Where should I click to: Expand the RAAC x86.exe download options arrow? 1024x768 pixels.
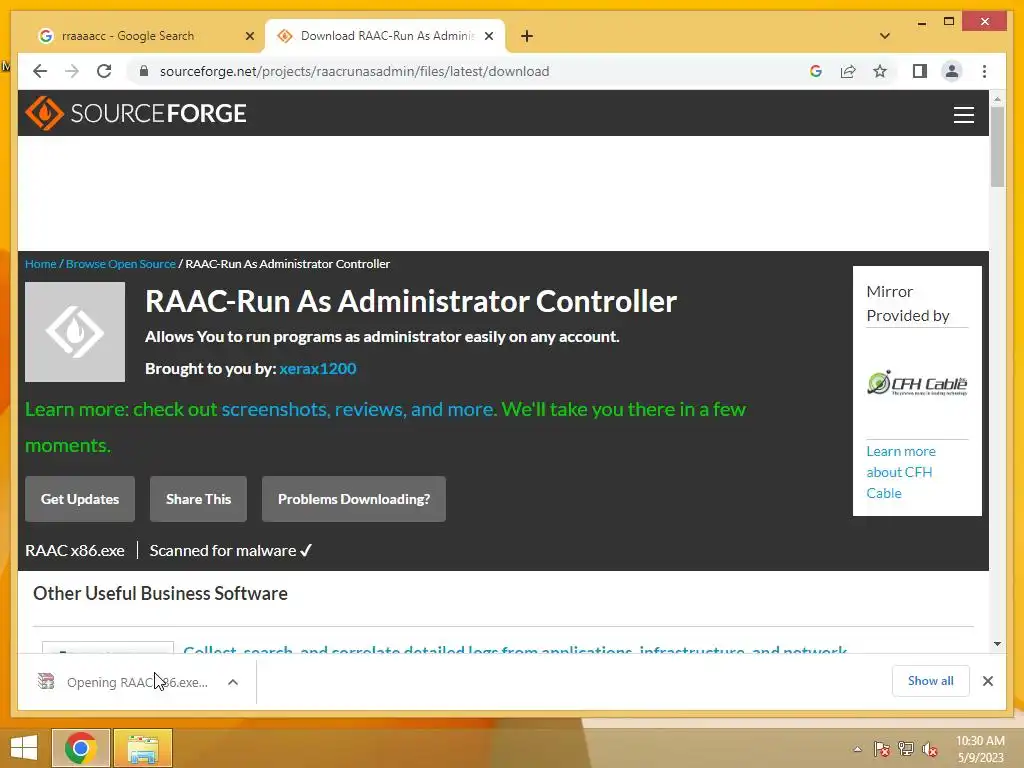point(233,682)
